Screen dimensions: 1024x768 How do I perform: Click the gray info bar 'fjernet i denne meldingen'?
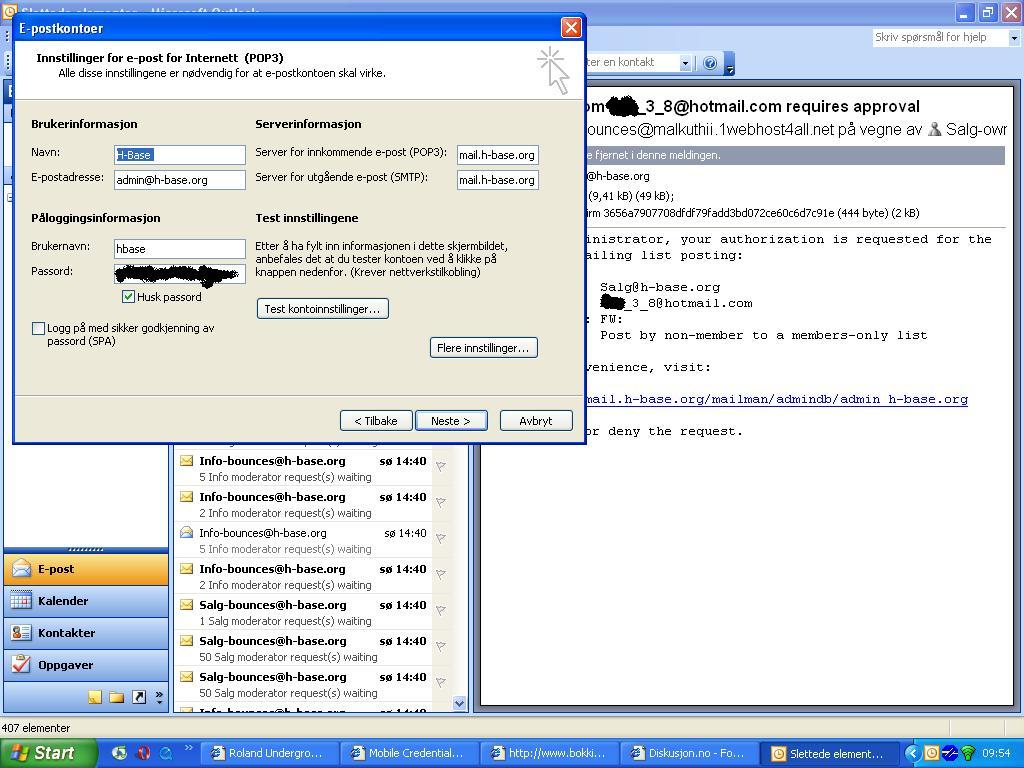[795, 155]
